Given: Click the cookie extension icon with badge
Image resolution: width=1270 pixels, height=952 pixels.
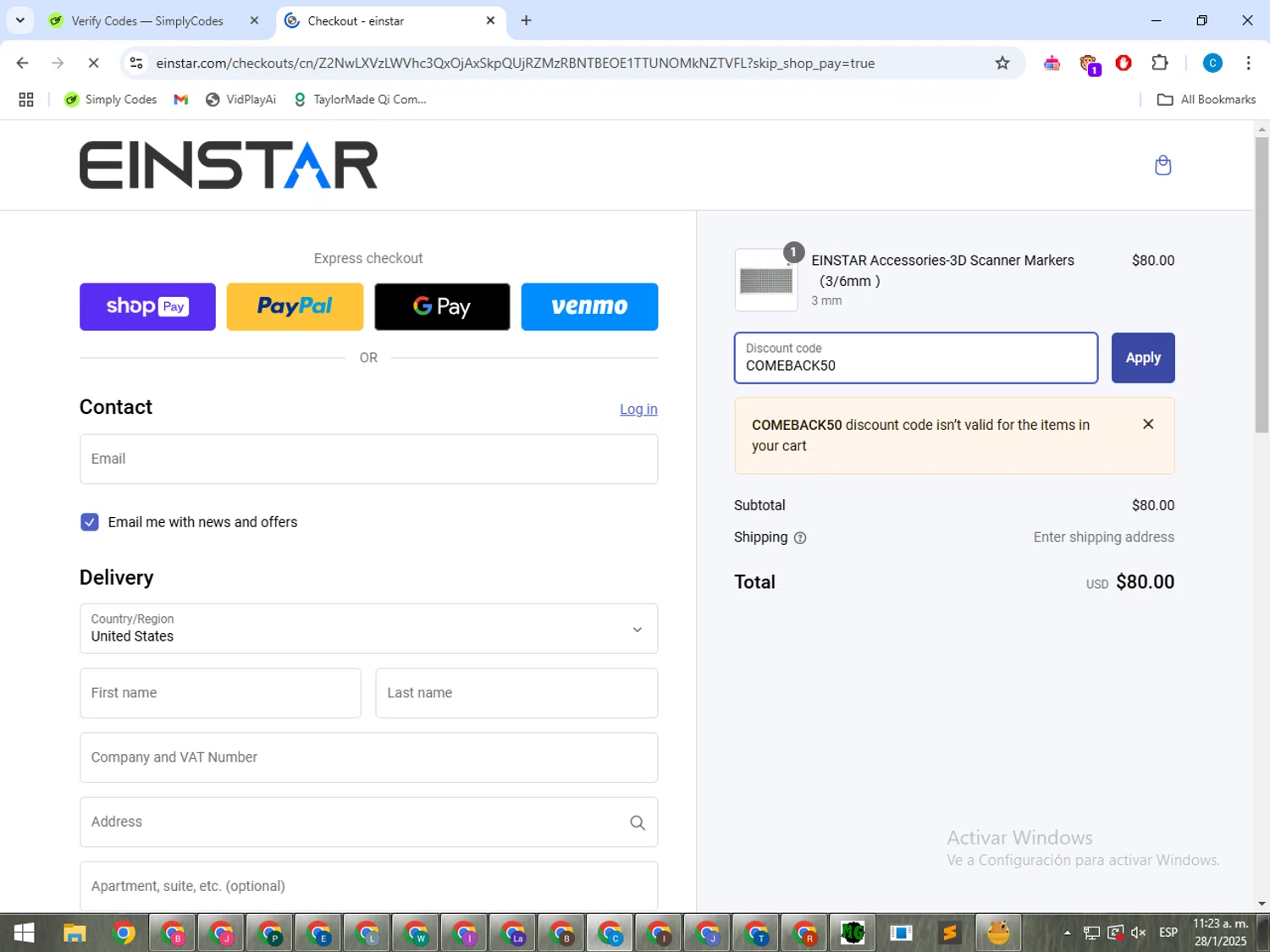Looking at the screenshot, I should point(1089,63).
